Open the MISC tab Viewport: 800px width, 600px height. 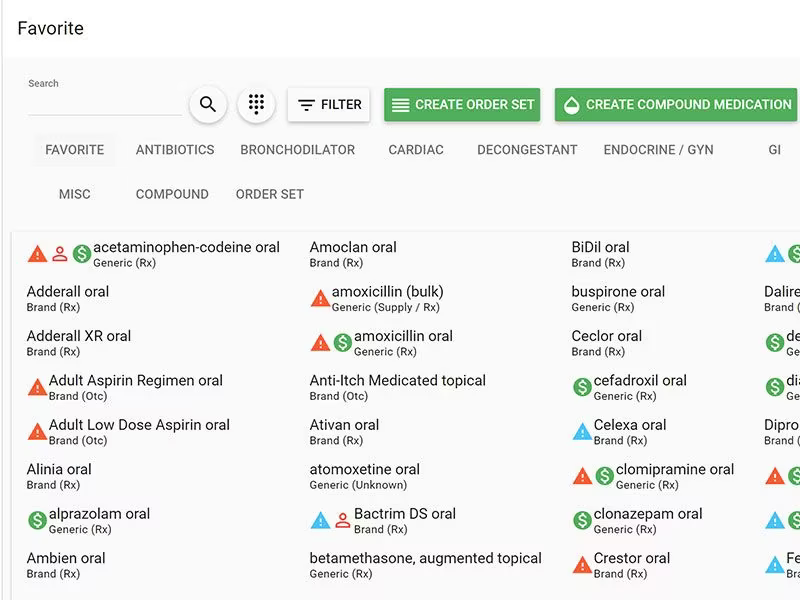[74, 194]
